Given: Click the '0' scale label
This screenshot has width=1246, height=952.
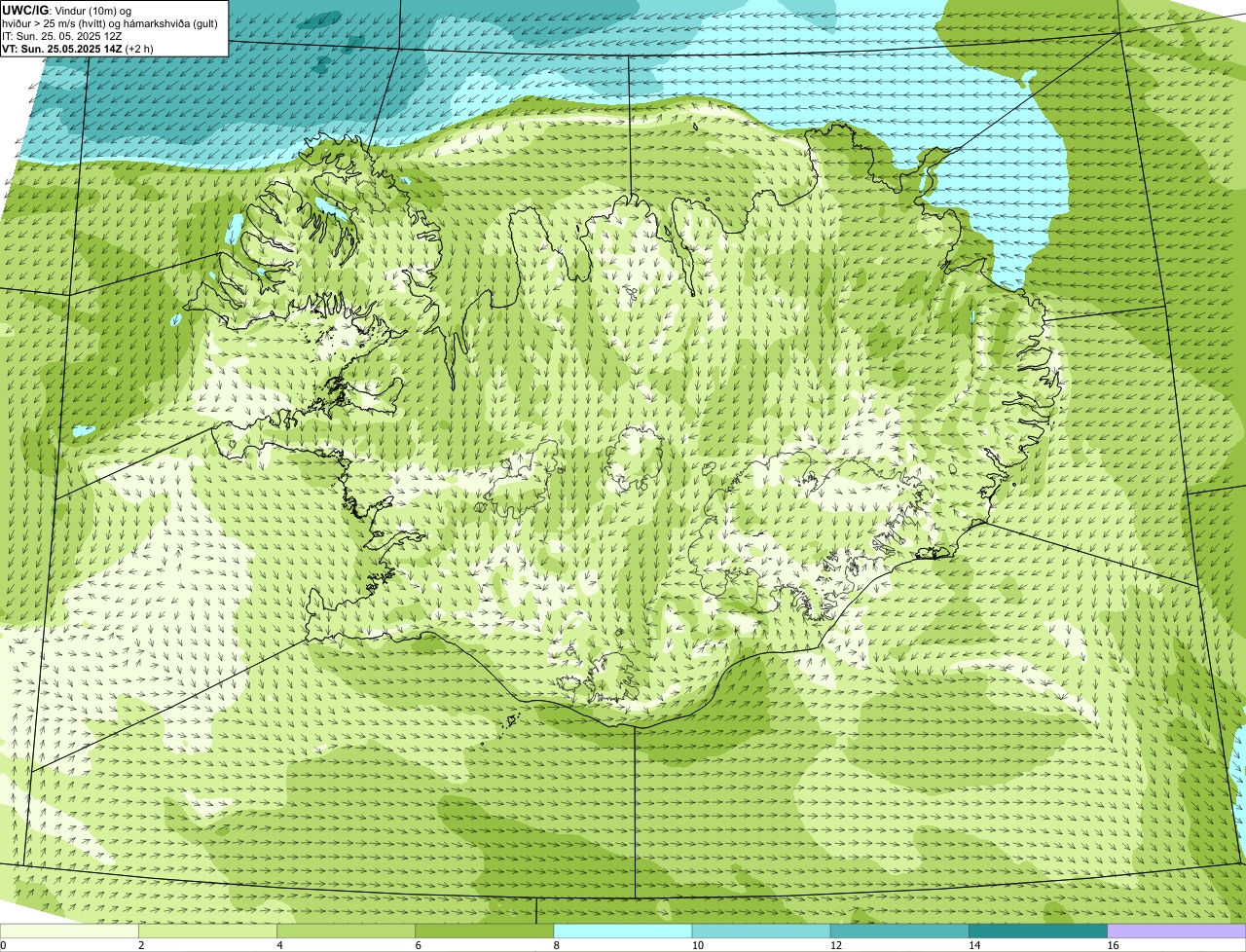Looking at the screenshot, I should point(3,945).
